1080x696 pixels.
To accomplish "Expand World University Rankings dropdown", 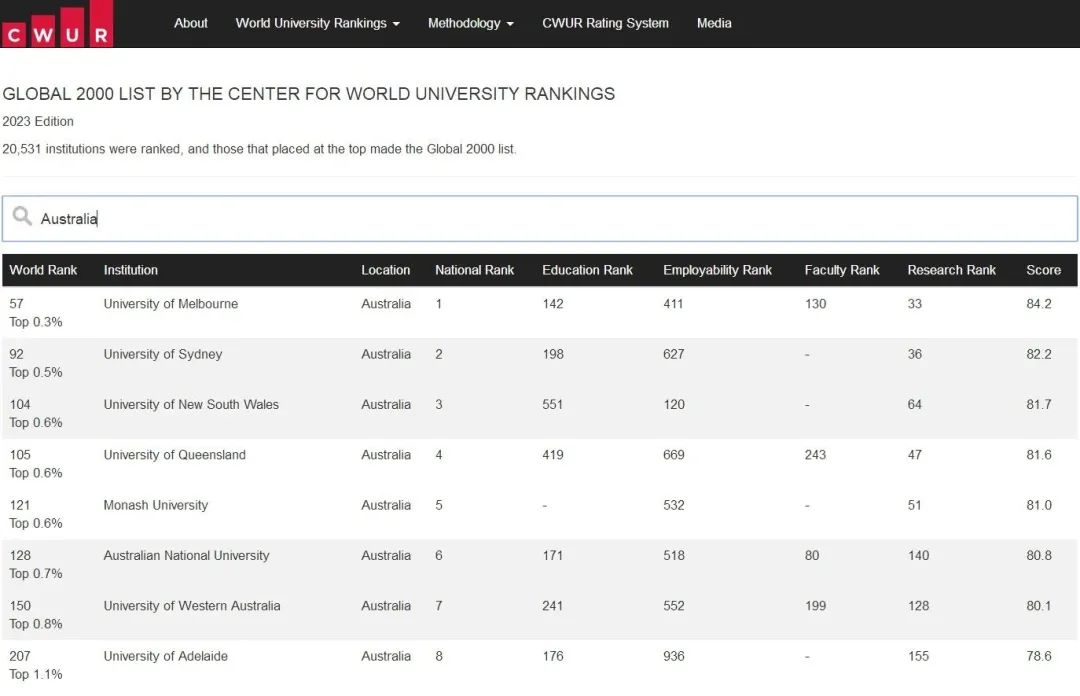I will pyautogui.click(x=317, y=23).
